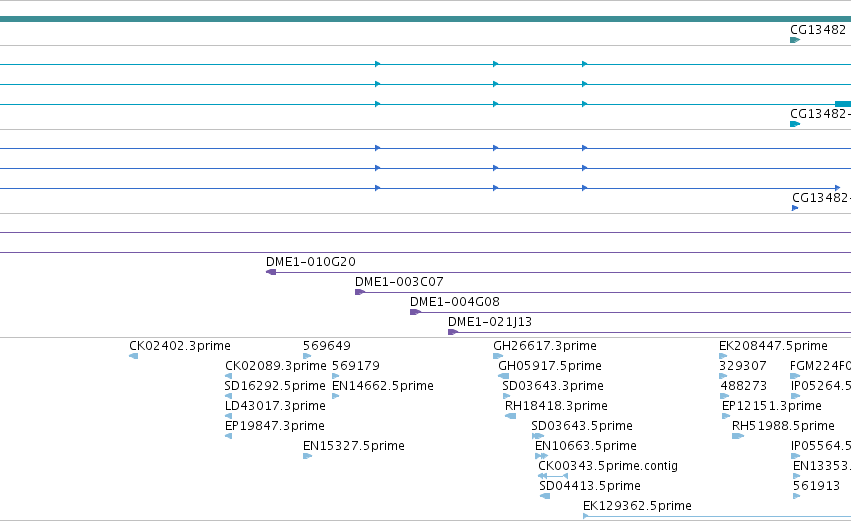Viewport: 851px width, 521px height.
Task: Select the SD03643.5prime EST label
Action: click(x=582, y=426)
